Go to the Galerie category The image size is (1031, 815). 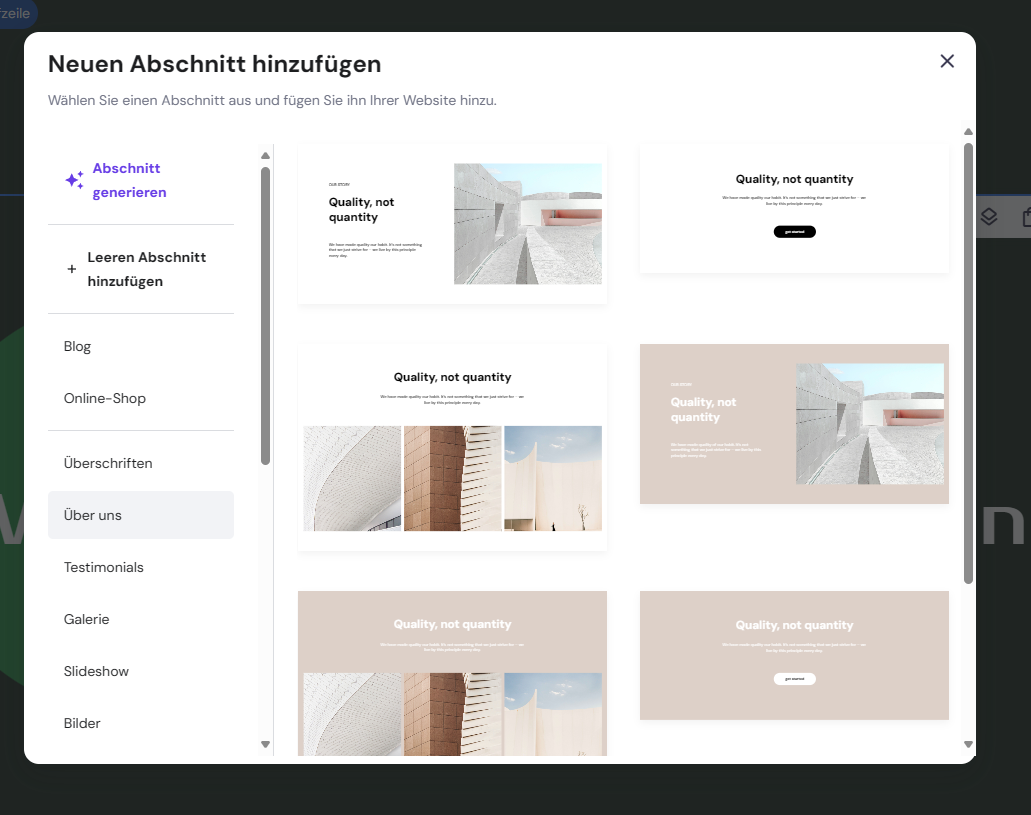(141, 619)
